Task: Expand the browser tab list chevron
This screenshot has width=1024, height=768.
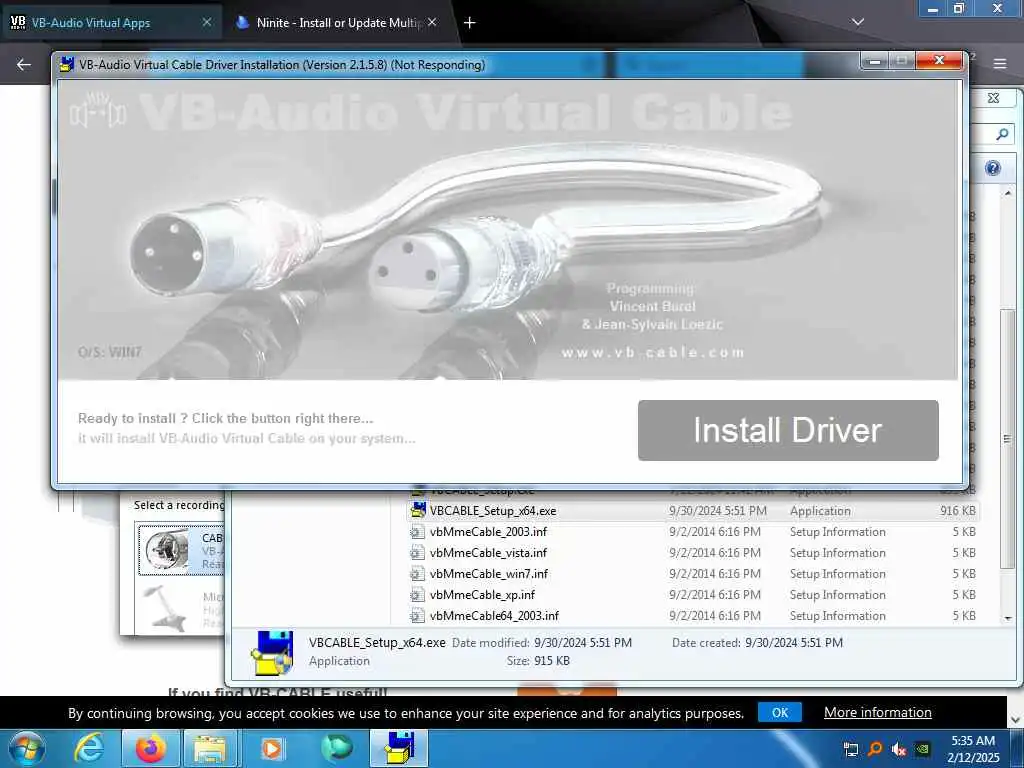Action: 857,22
